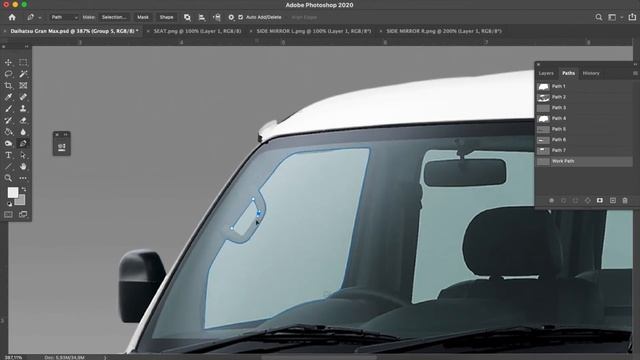Screen dimensions: 640x360
Task: Click the Selection... button
Action: pyautogui.click(x=114, y=17)
